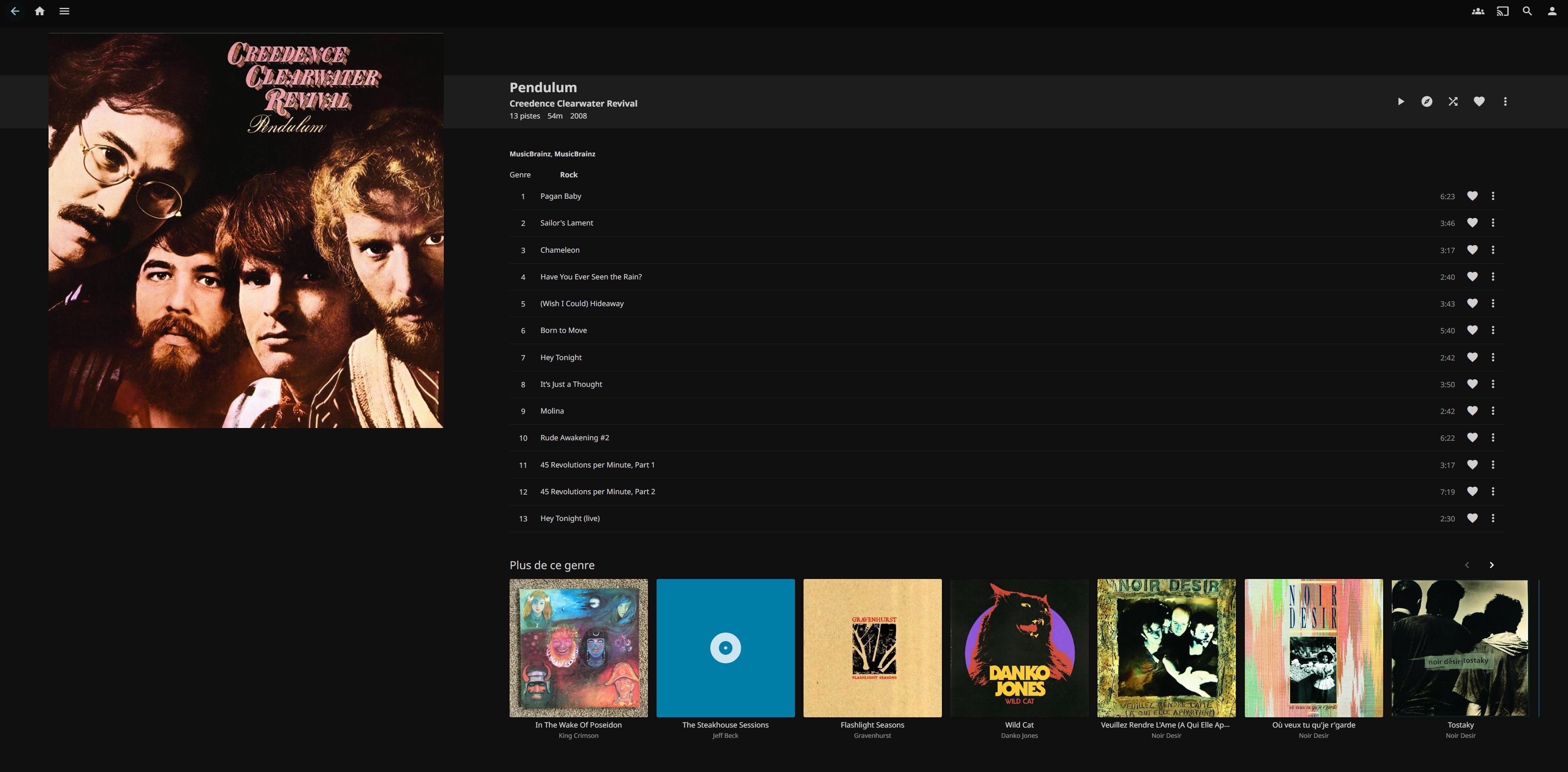This screenshot has height=772, width=1568.
Task: Open more options for It's Just a Thought
Action: point(1493,384)
